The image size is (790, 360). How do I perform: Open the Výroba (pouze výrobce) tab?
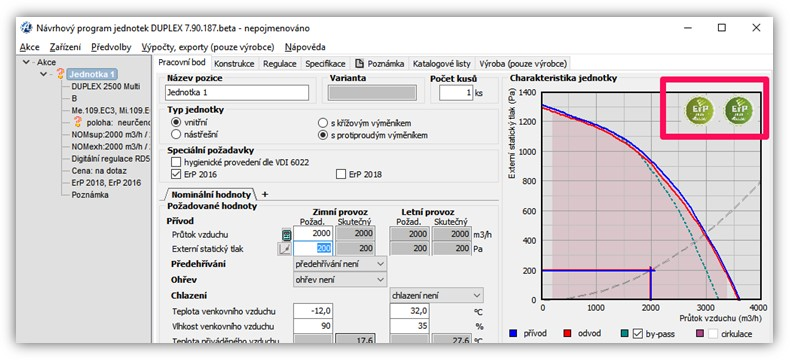pyautogui.click(x=523, y=64)
